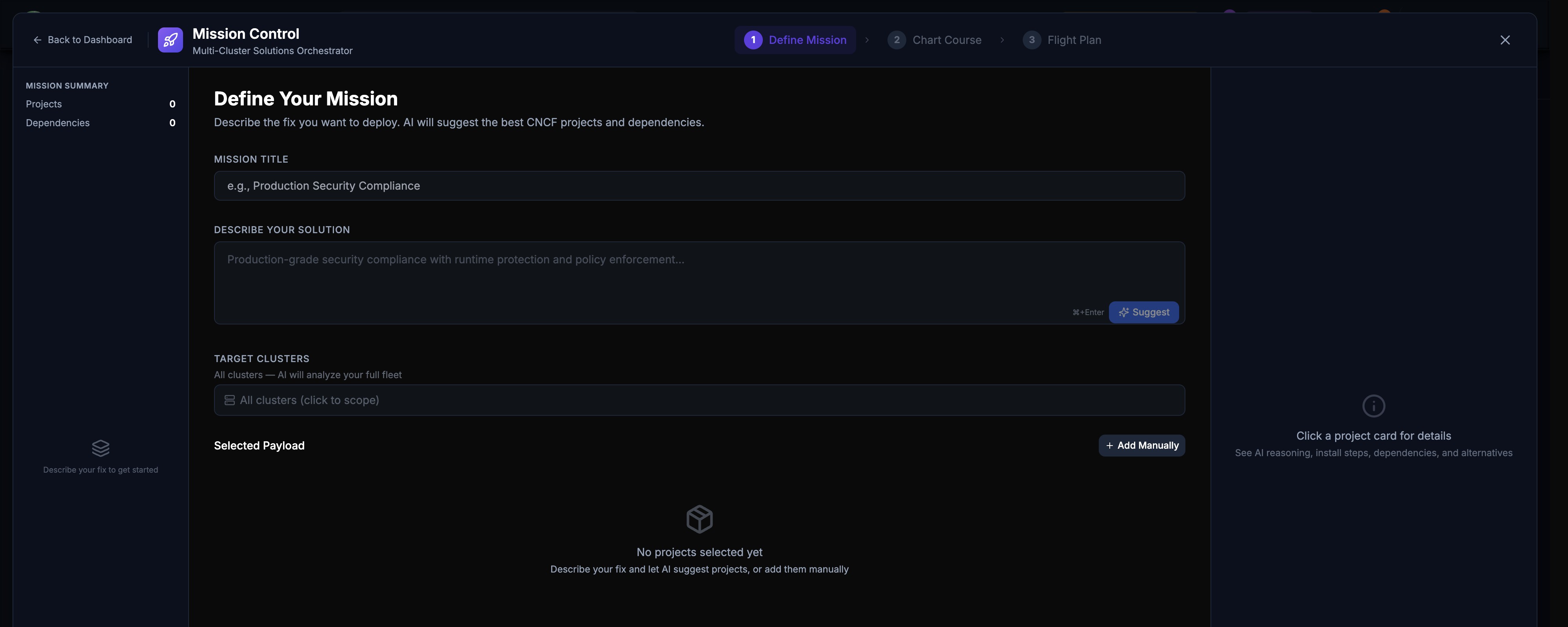Click the stacked layers icon in sidebar
1568x627 pixels.
tap(100, 449)
